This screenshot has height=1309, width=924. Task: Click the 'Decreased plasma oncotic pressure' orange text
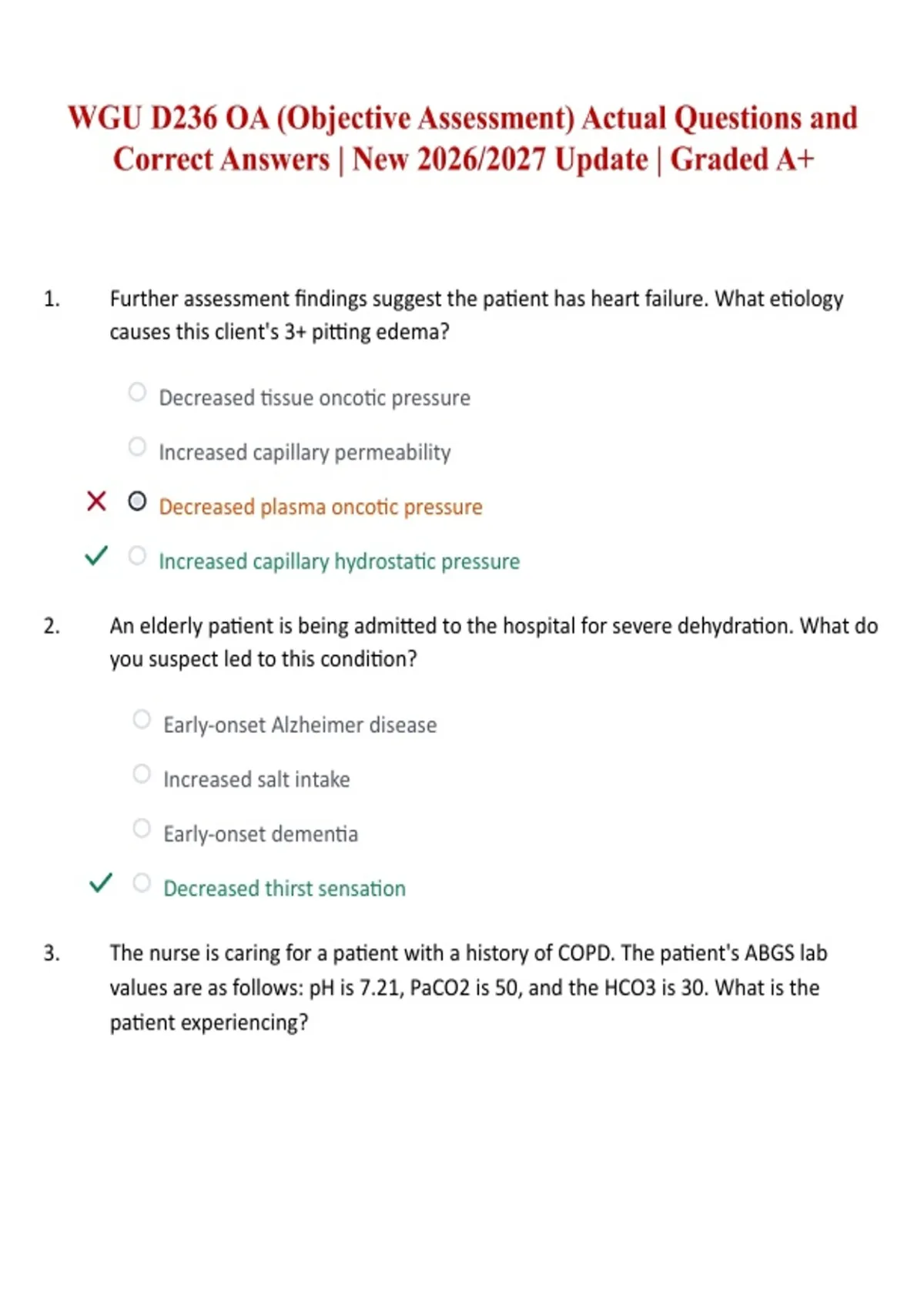tap(320, 507)
